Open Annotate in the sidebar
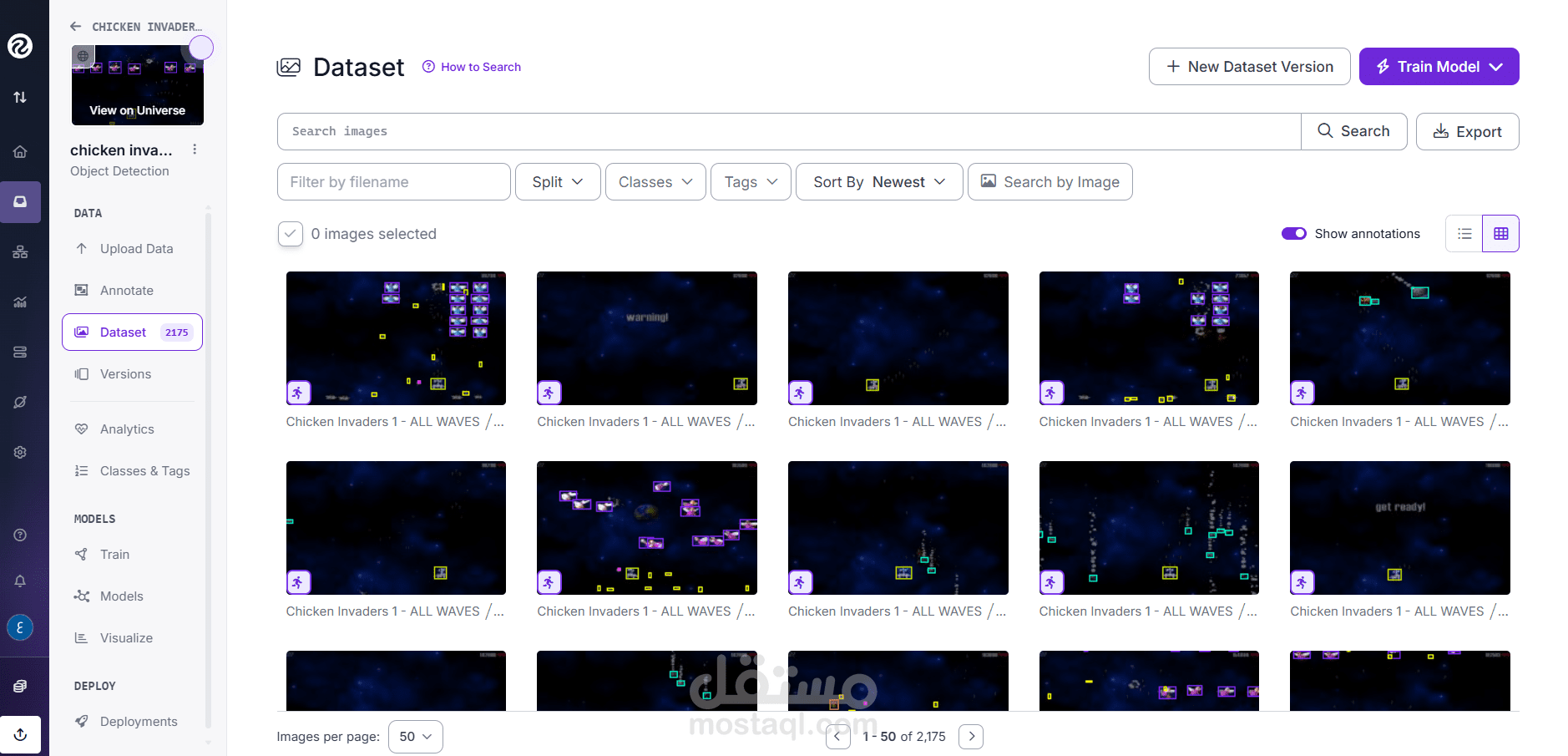1568x756 pixels. pos(132,291)
